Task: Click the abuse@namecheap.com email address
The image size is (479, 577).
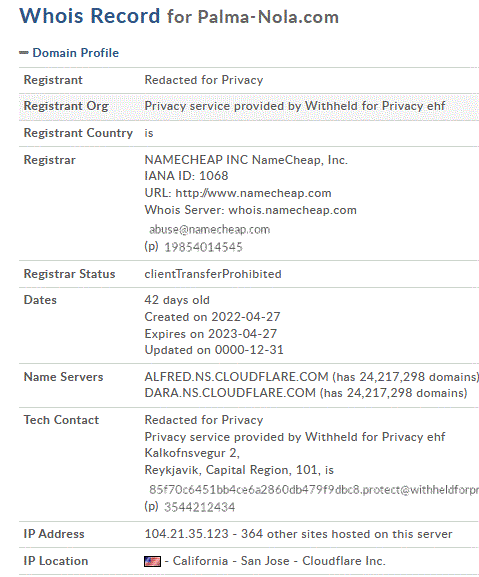Action: 209,230
